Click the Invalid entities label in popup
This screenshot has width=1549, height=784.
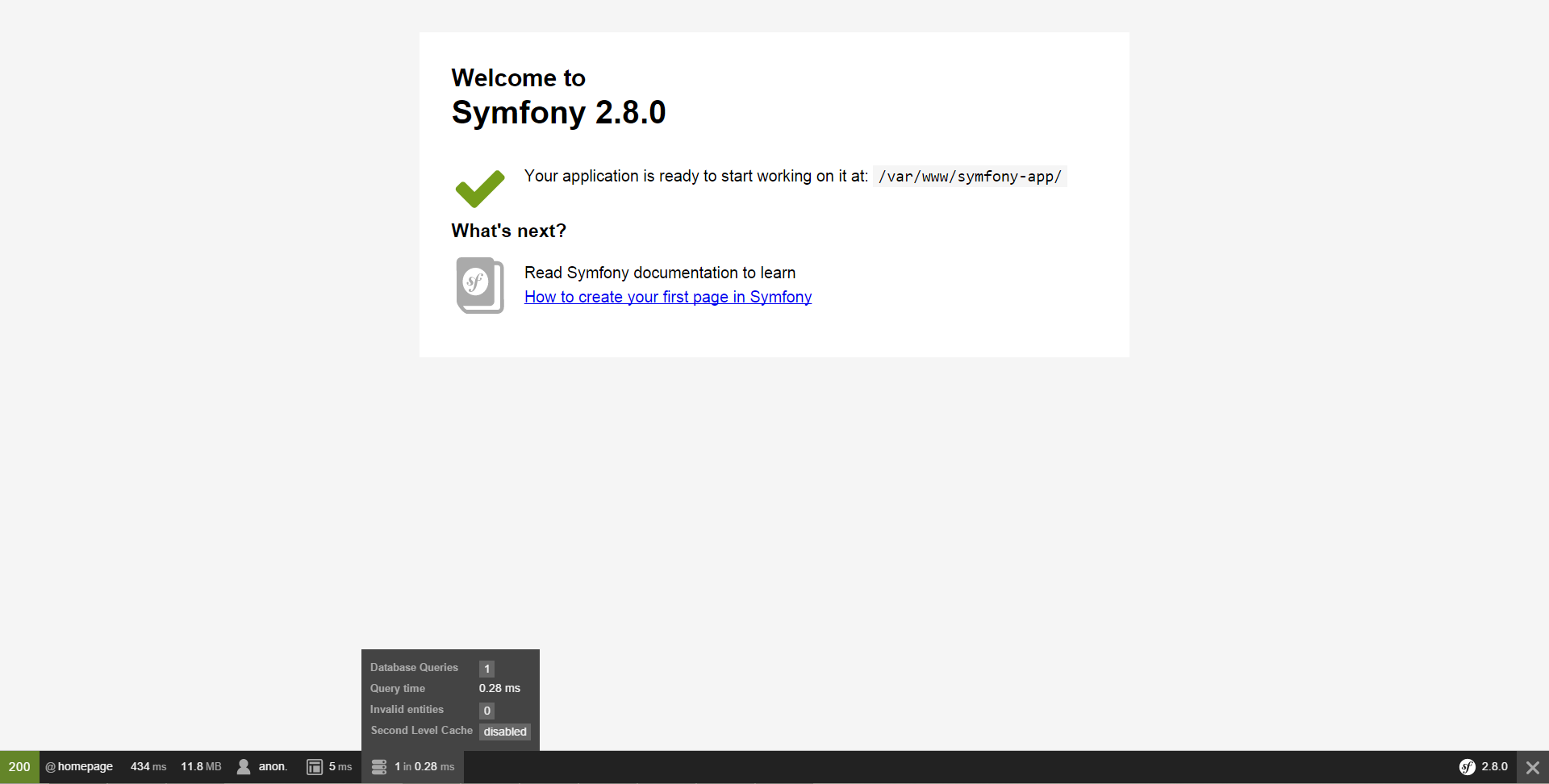tap(407, 710)
